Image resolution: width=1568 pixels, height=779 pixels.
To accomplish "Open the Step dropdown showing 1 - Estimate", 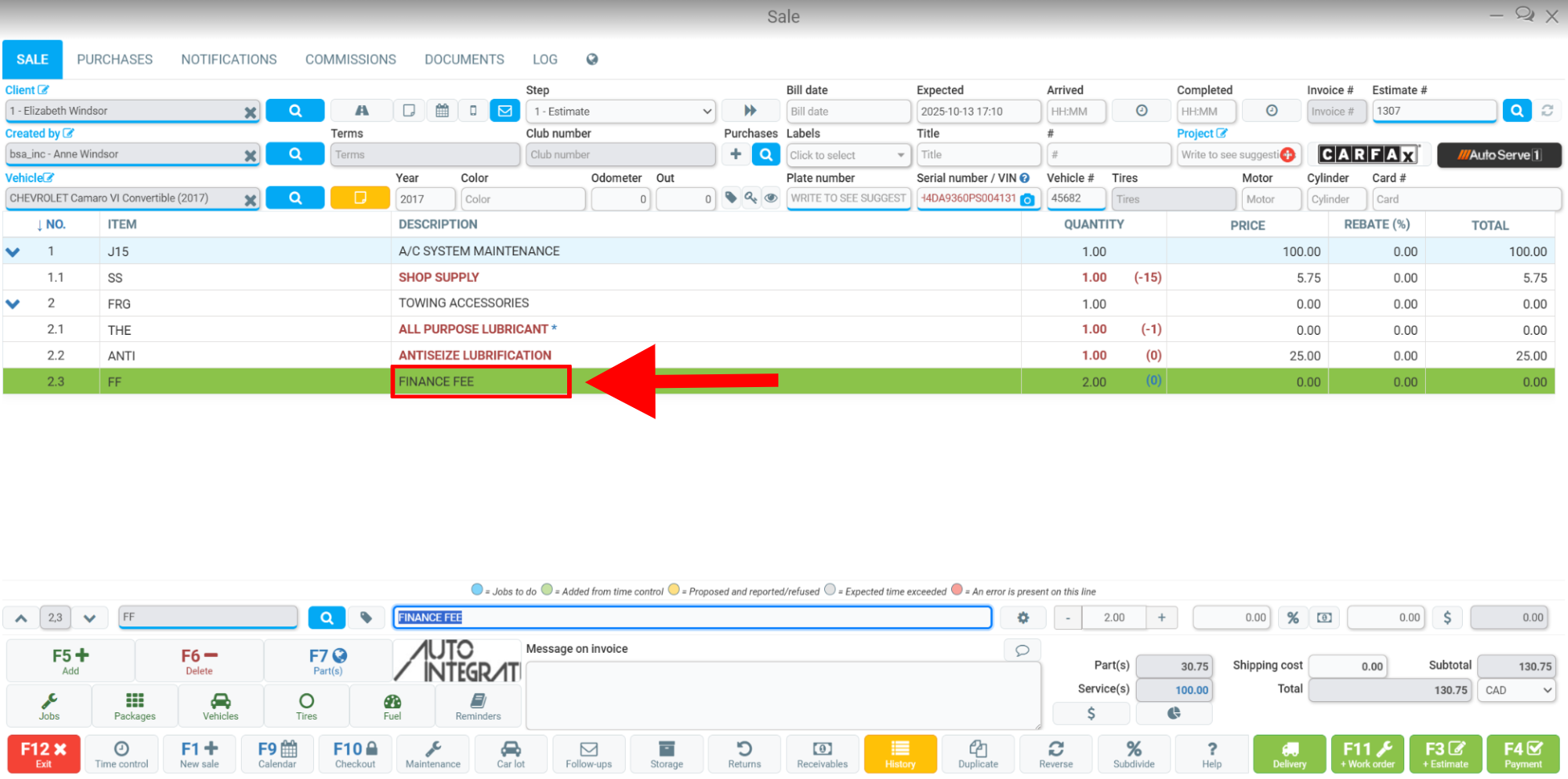I will [x=620, y=111].
